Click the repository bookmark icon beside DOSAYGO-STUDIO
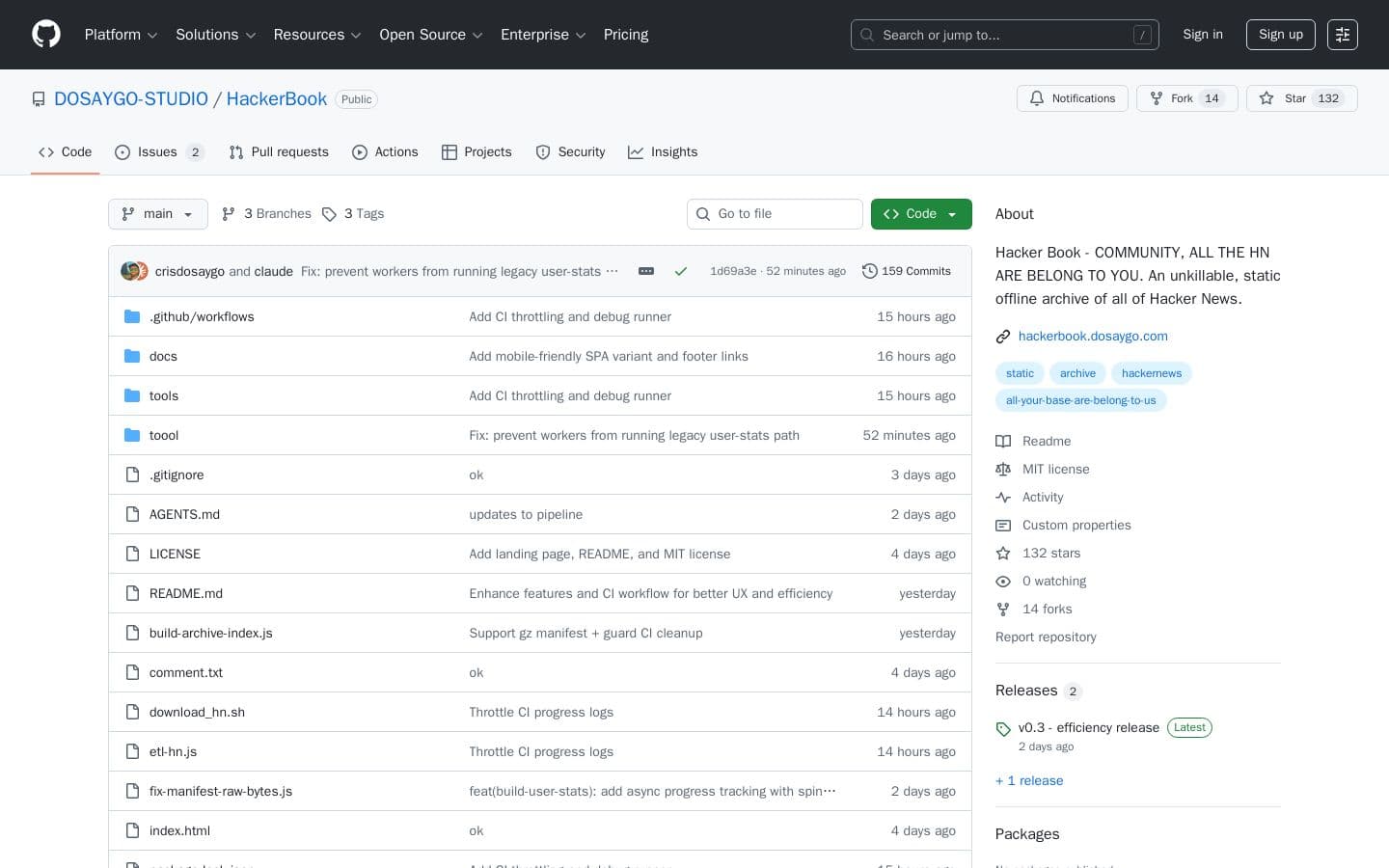 pyautogui.click(x=39, y=98)
